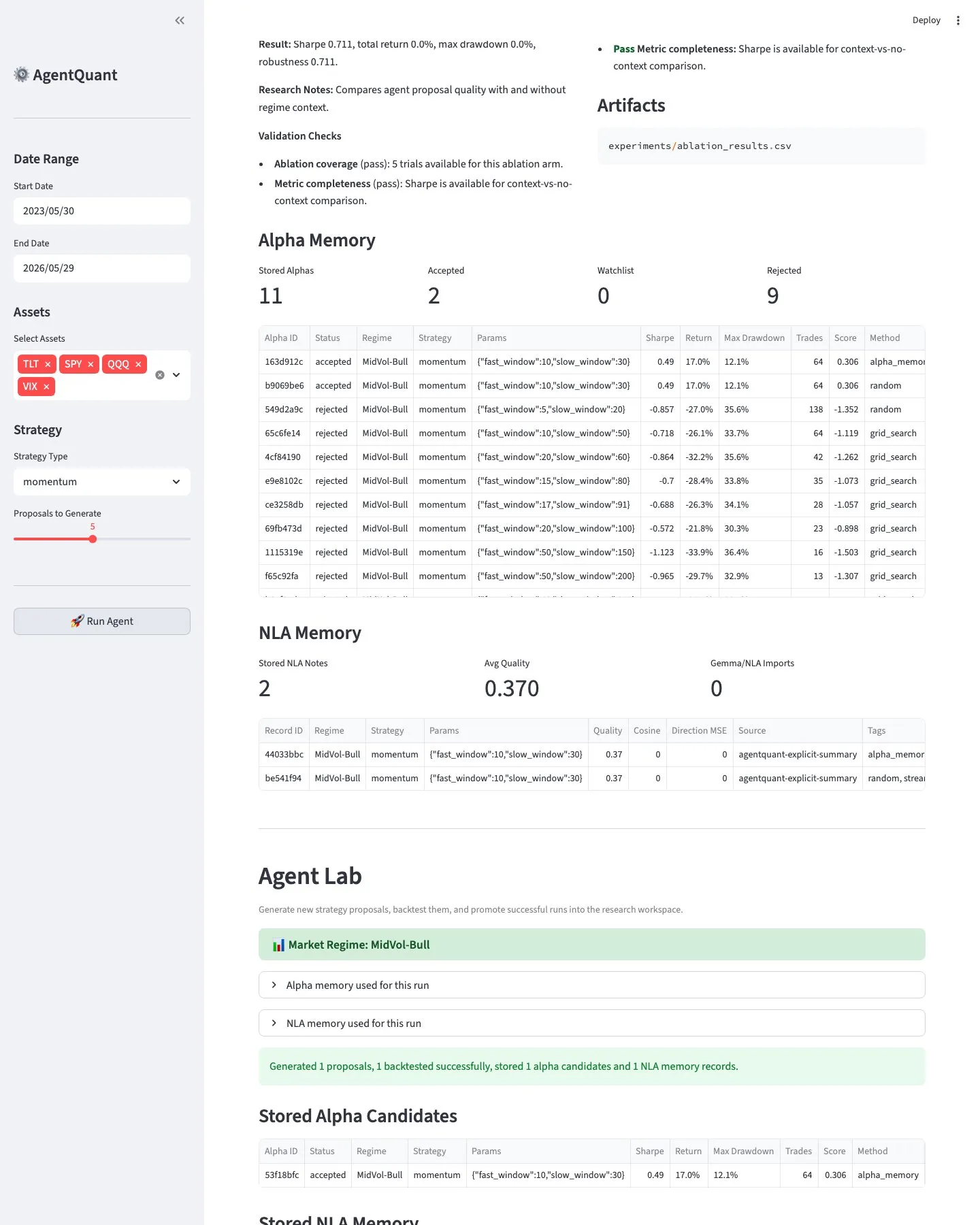Open the three-dot menu beside Deploy
980x1225 pixels.
(x=958, y=20)
